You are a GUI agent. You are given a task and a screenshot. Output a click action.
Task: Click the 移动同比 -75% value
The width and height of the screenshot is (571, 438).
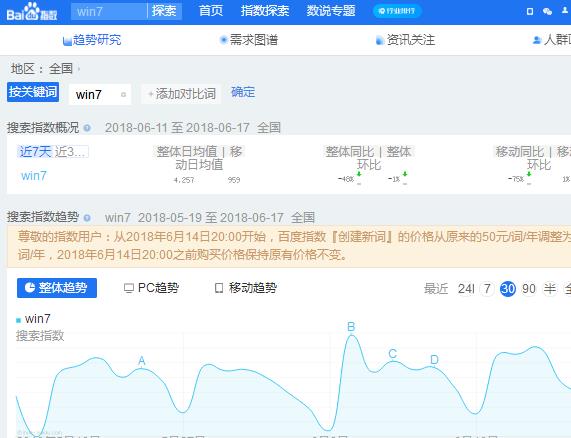coord(516,179)
